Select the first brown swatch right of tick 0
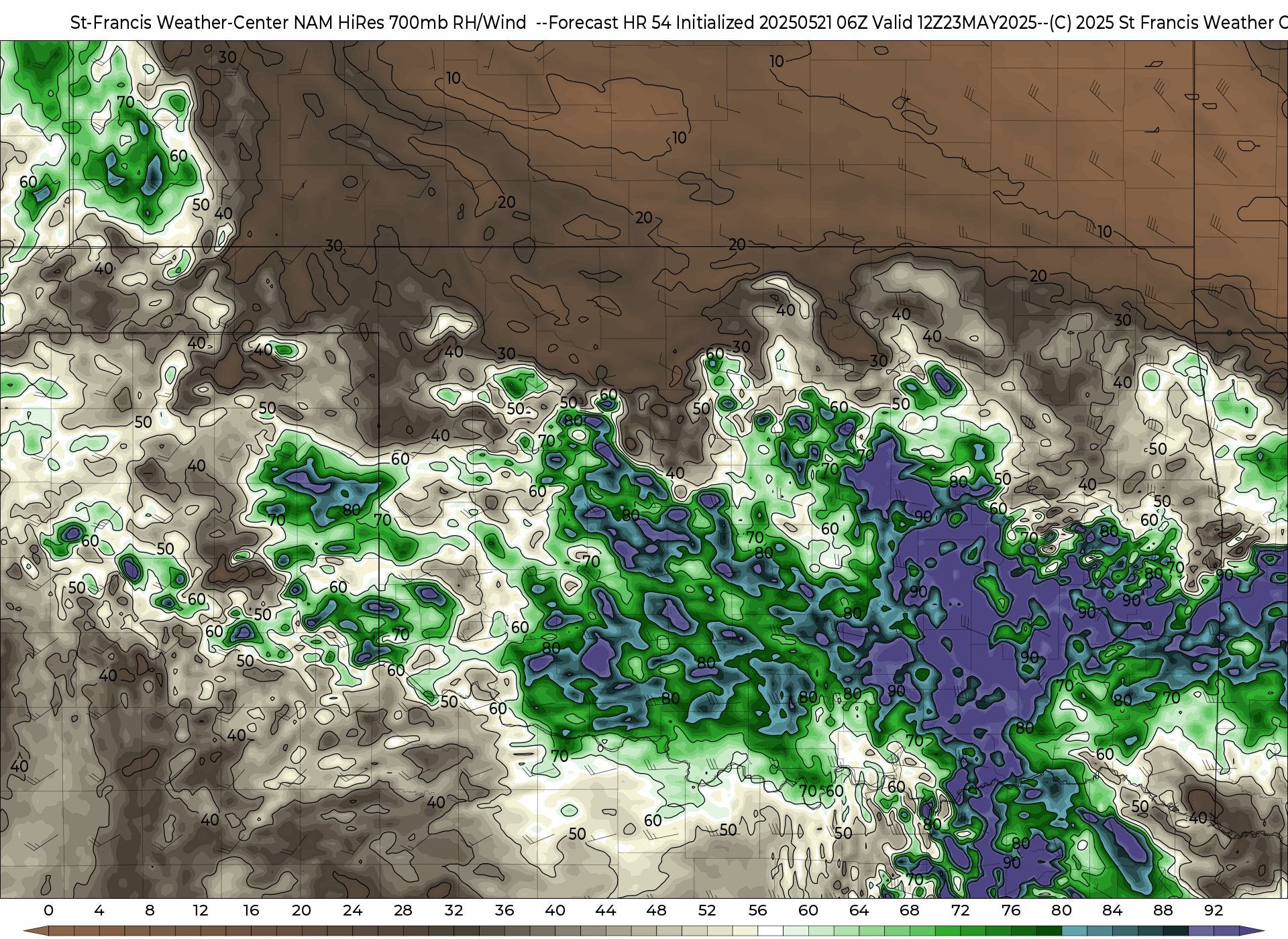This screenshot has height=939, width=1288. coord(61,931)
